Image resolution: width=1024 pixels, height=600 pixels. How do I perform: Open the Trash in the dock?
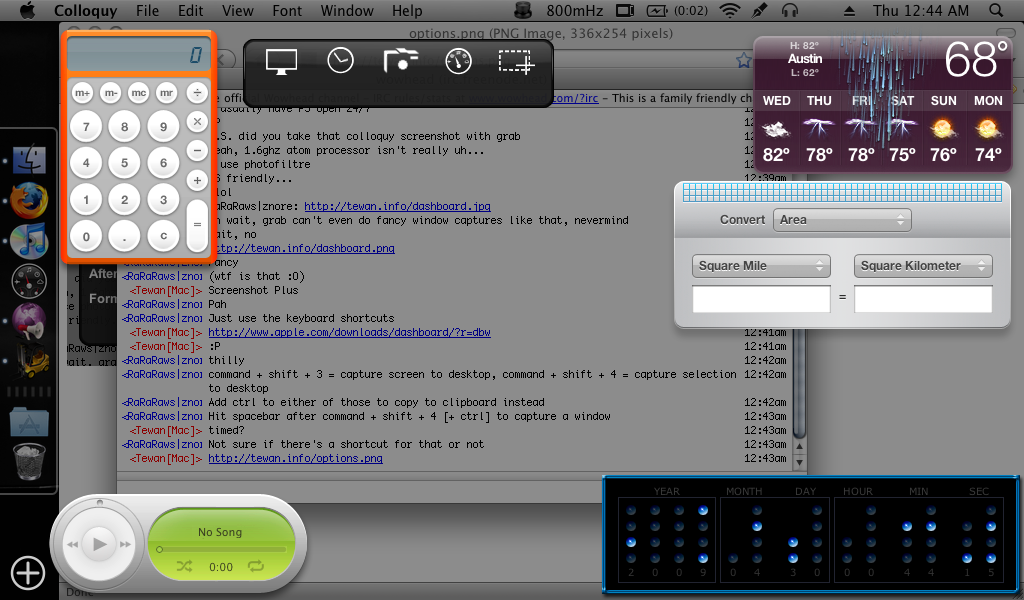(28, 462)
